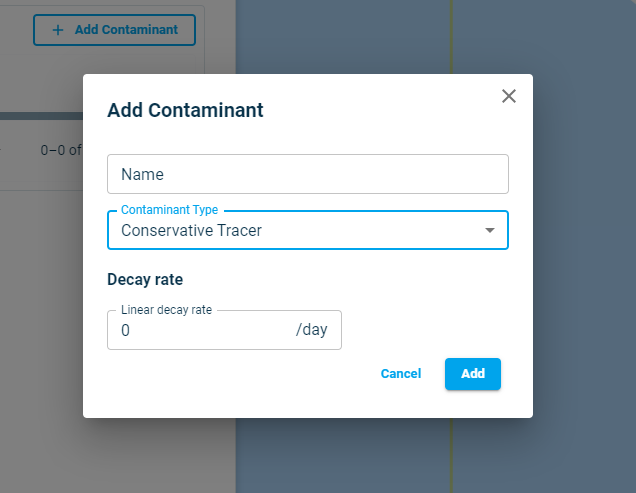Viewport: 636px width, 493px height.
Task: Click the dimmed backdrop left of dialog
Action: pyautogui.click(x=40, y=300)
